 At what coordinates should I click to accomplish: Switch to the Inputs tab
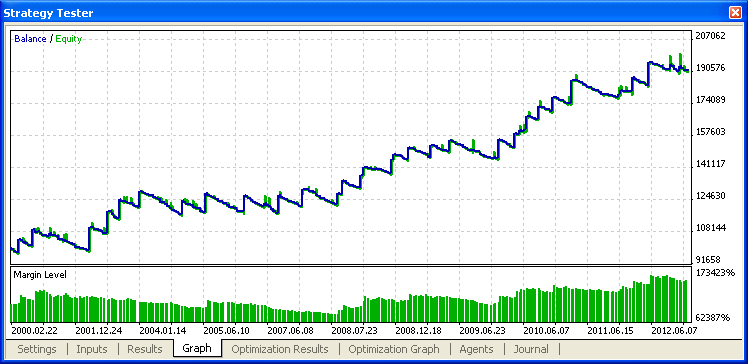92,349
